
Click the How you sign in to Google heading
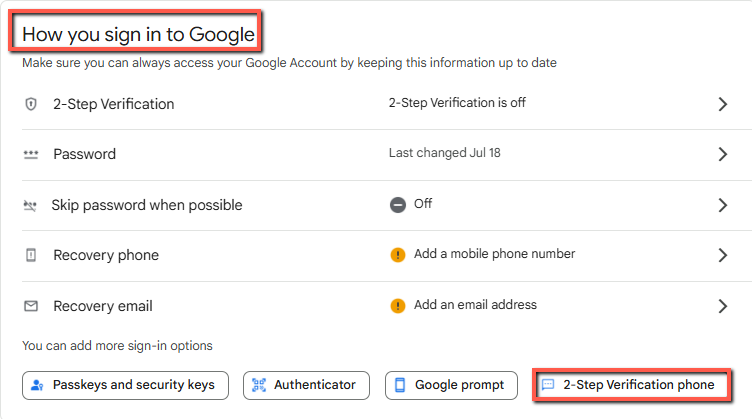[x=138, y=35]
